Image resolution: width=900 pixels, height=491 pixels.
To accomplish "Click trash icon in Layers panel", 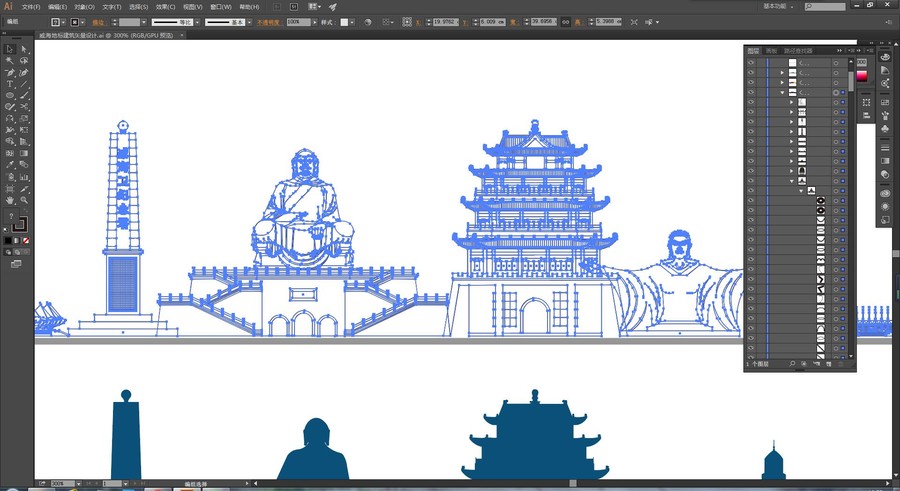I will [x=841, y=364].
